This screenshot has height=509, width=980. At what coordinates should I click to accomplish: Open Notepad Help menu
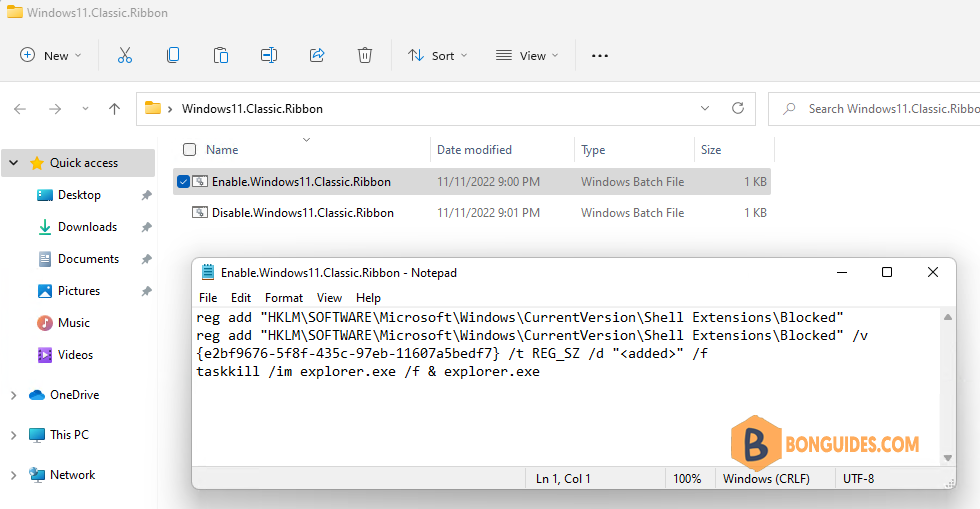(x=368, y=298)
